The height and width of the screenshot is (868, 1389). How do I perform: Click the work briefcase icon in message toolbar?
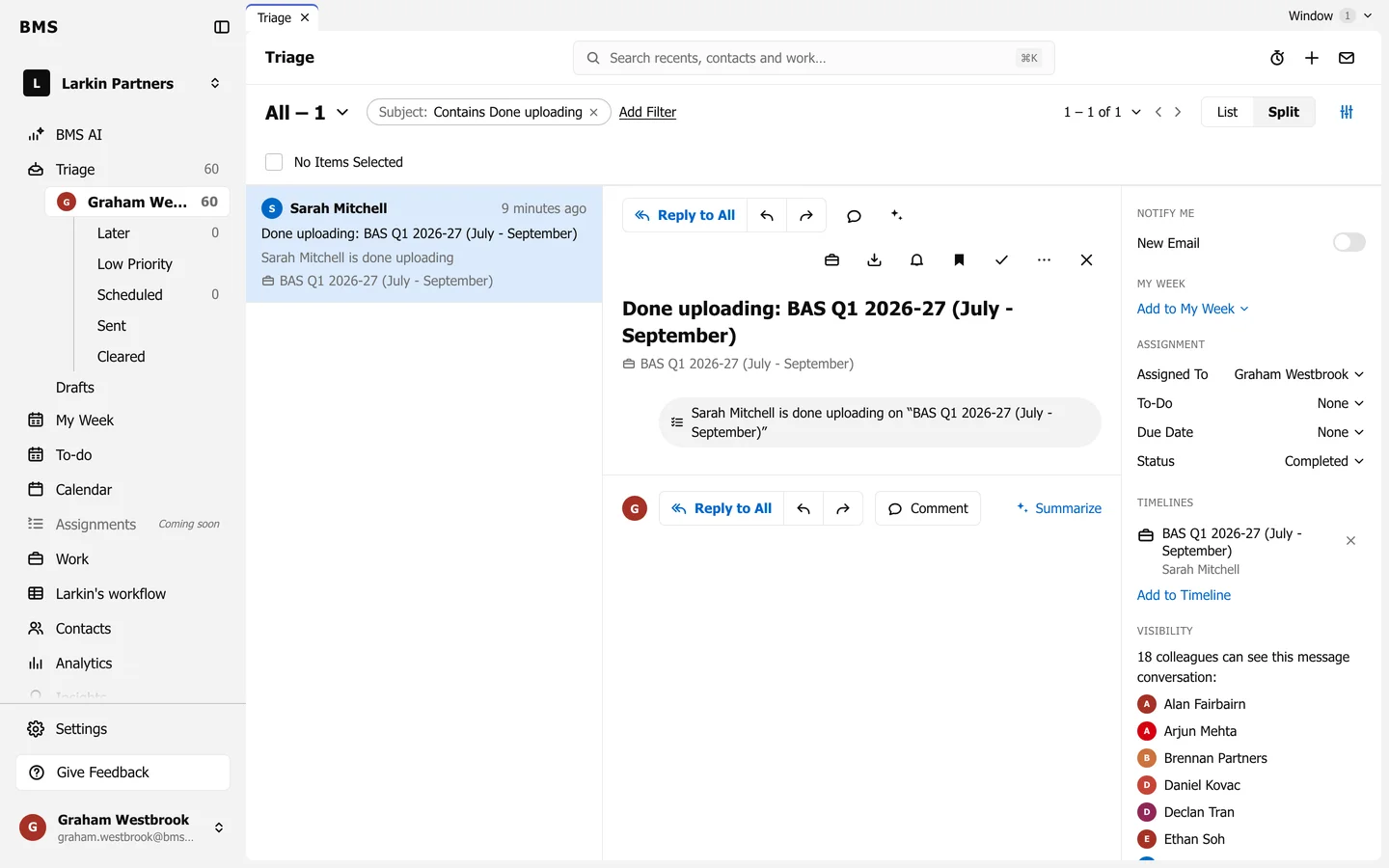point(831,260)
